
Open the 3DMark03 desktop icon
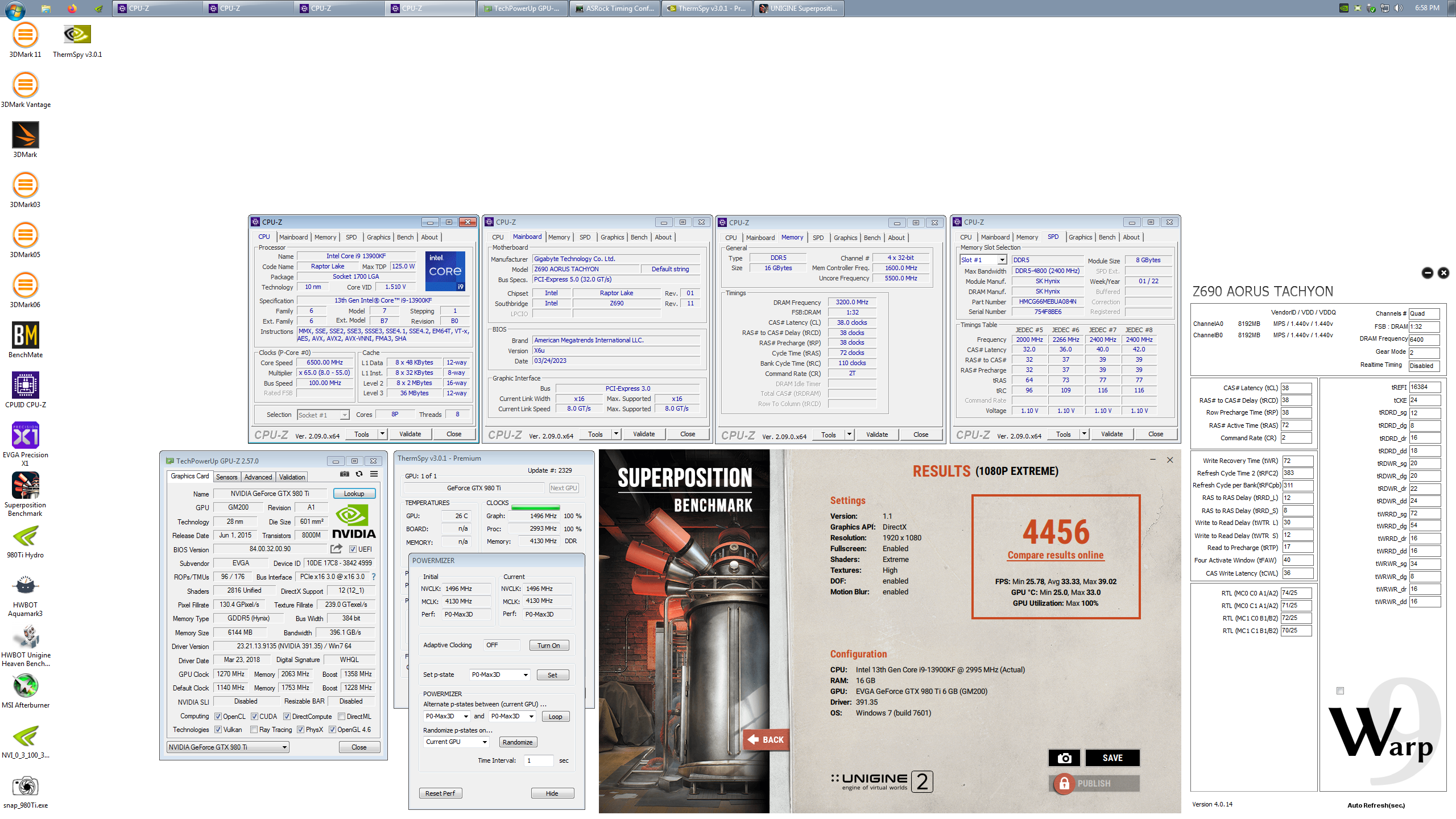point(25,190)
